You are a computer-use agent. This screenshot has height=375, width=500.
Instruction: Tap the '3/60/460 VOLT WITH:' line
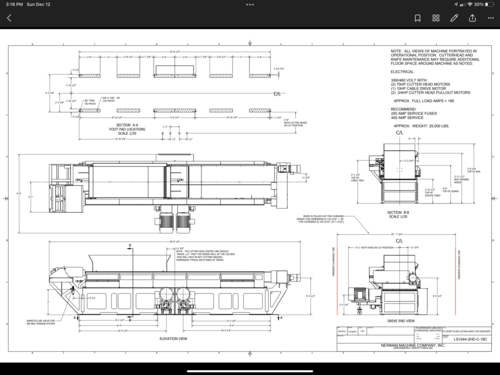tap(409, 80)
